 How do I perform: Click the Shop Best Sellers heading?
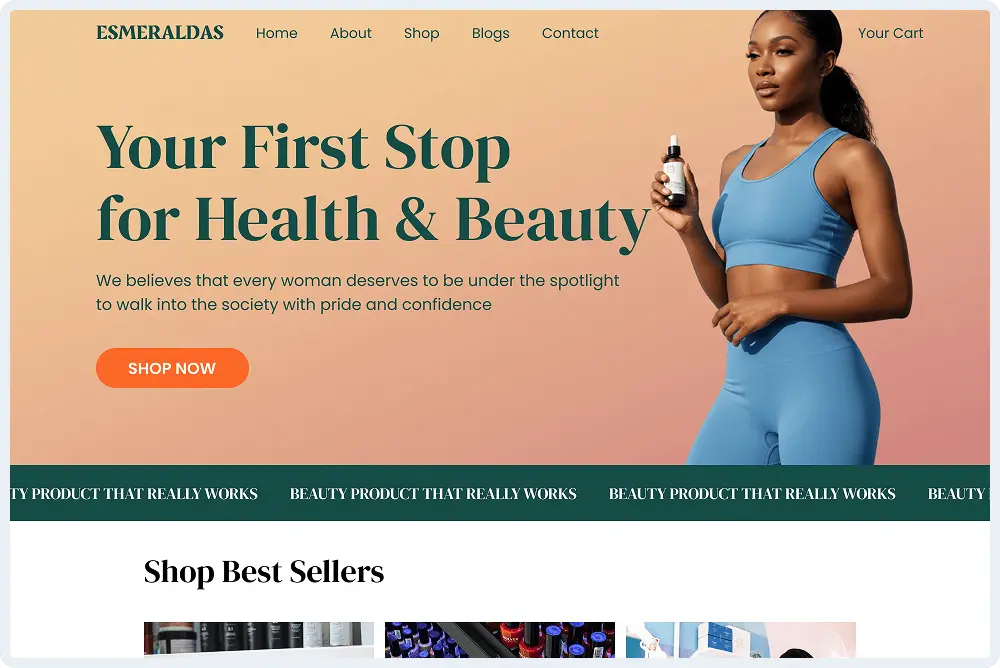coord(264,572)
